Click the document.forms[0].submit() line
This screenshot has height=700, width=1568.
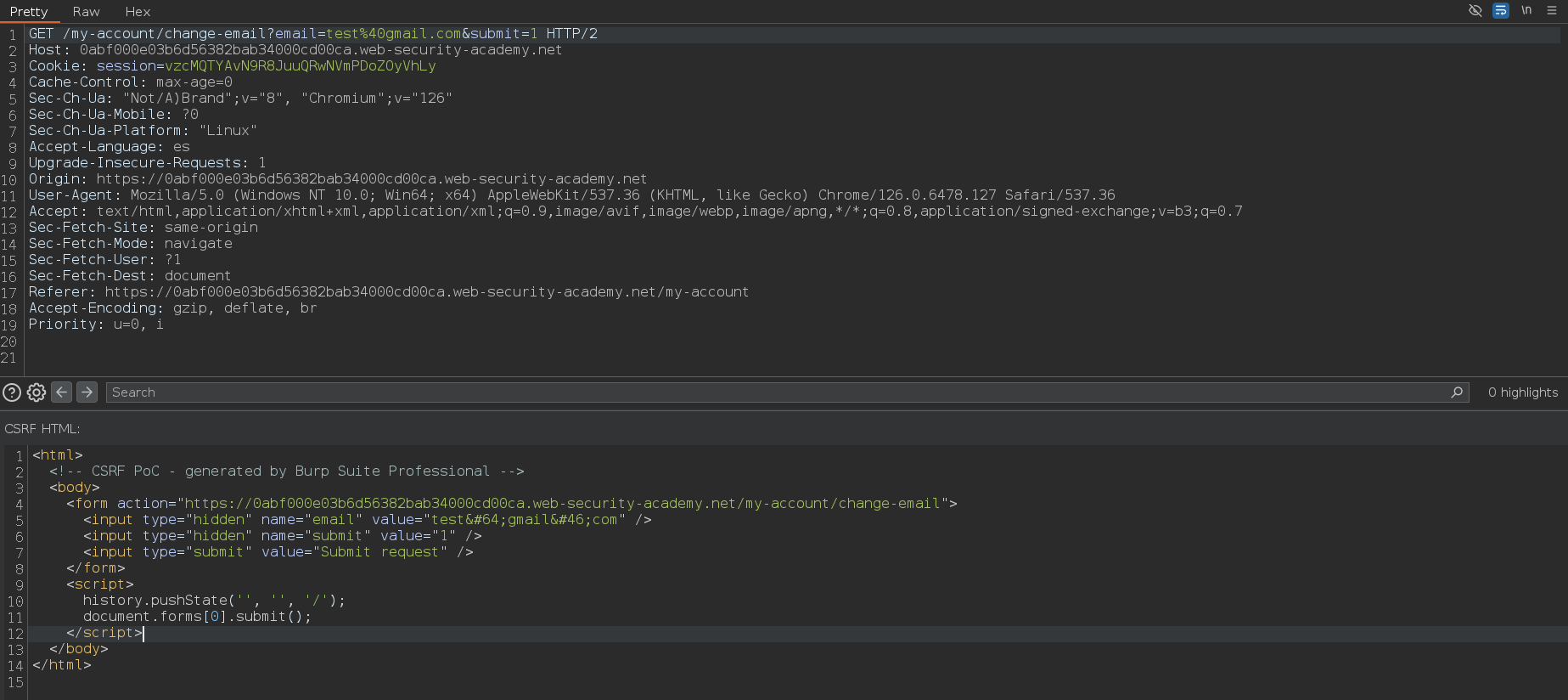tap(198, 617)
